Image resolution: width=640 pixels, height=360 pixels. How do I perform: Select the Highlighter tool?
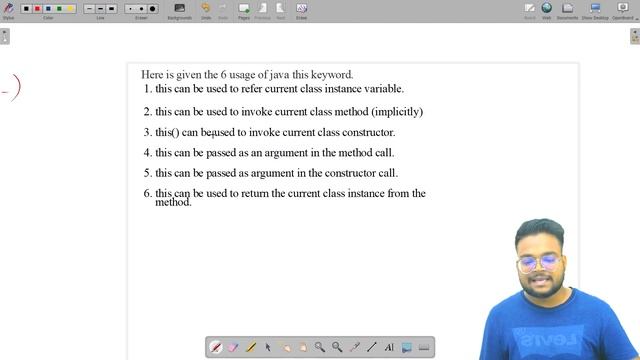pyautogui.click(x=251, y=347)
